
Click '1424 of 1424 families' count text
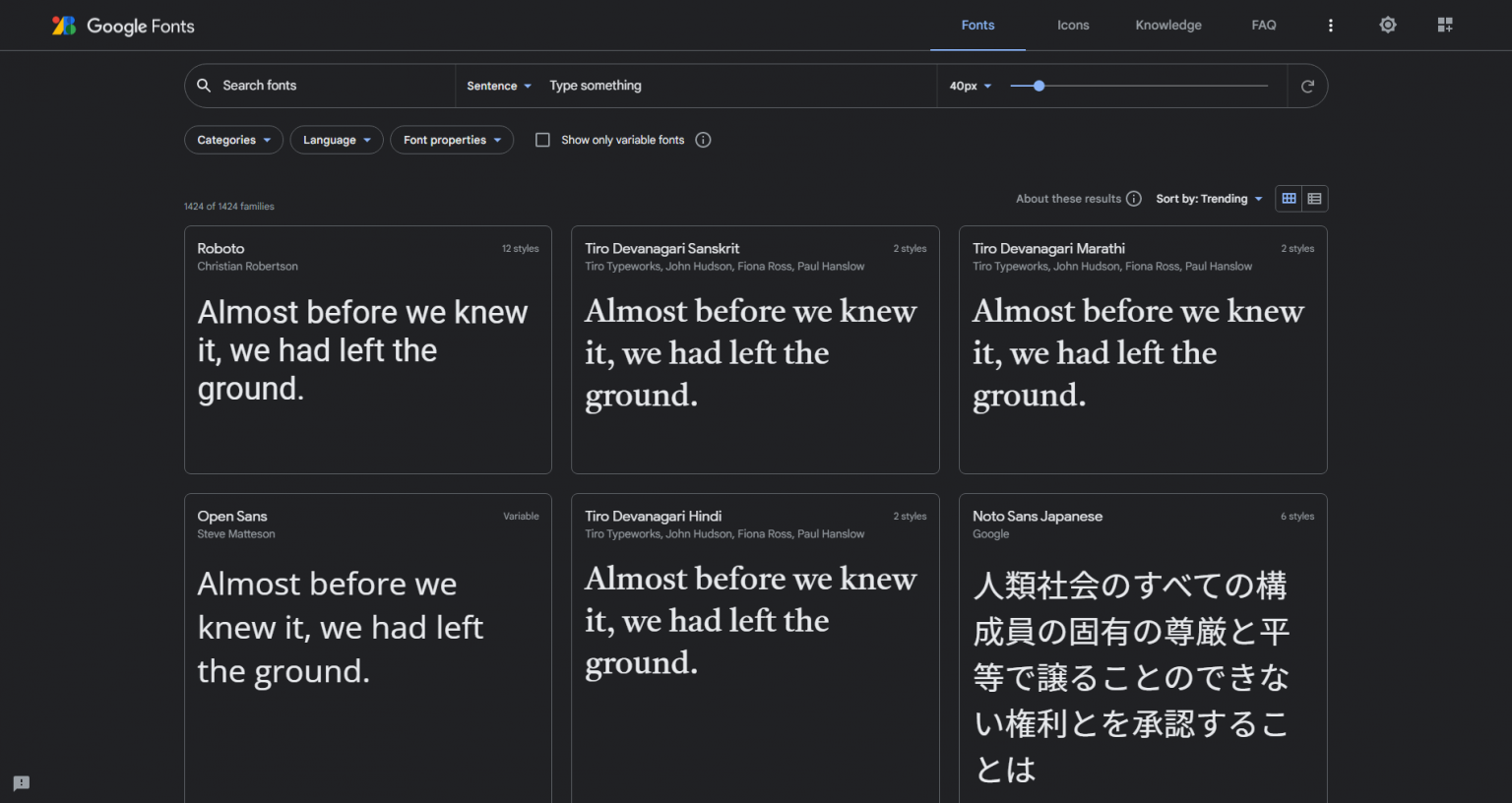tap(229, 207)
